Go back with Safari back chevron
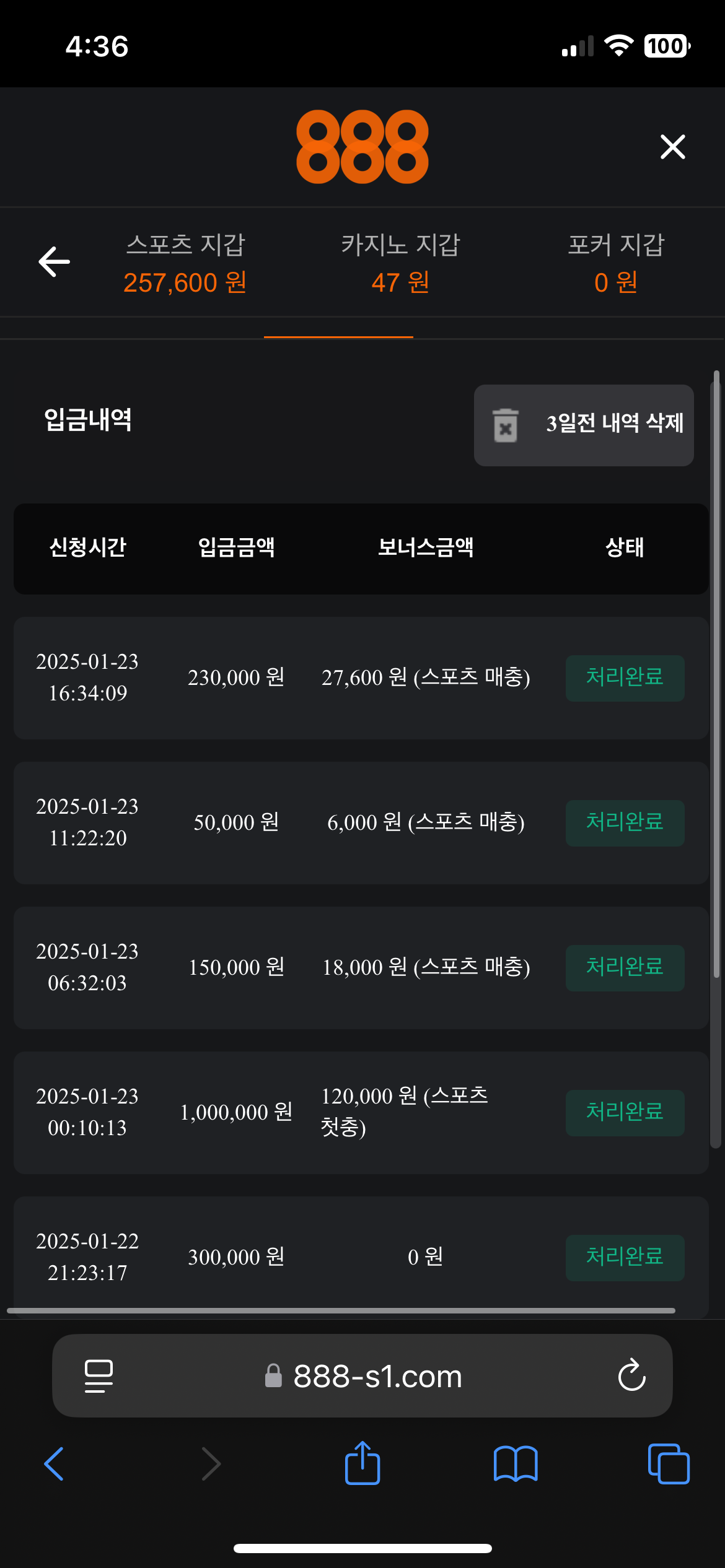This screenshot has height=1568, width=725. tap(54, 1464)
